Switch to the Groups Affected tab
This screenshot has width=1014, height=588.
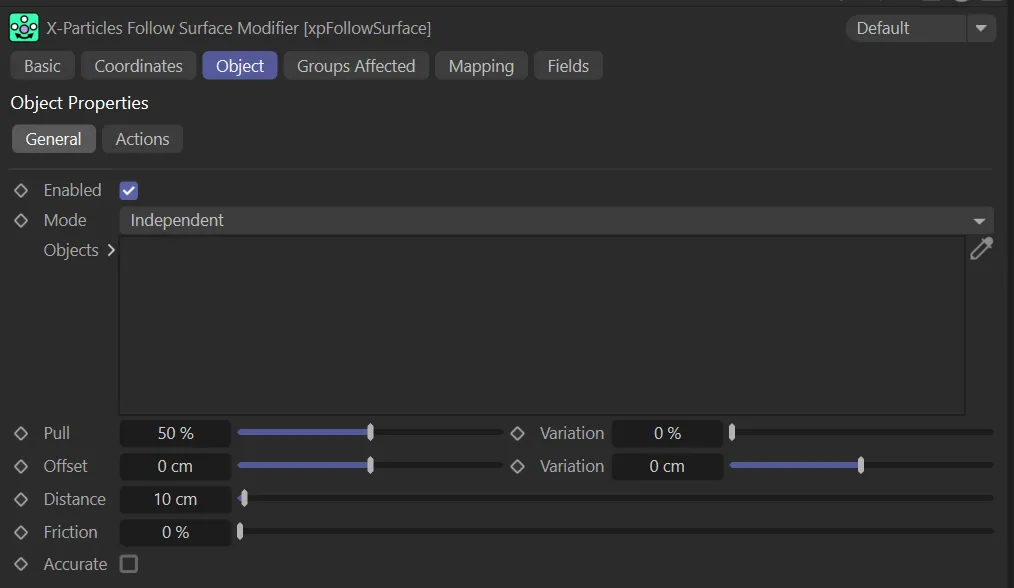point(356,66)
